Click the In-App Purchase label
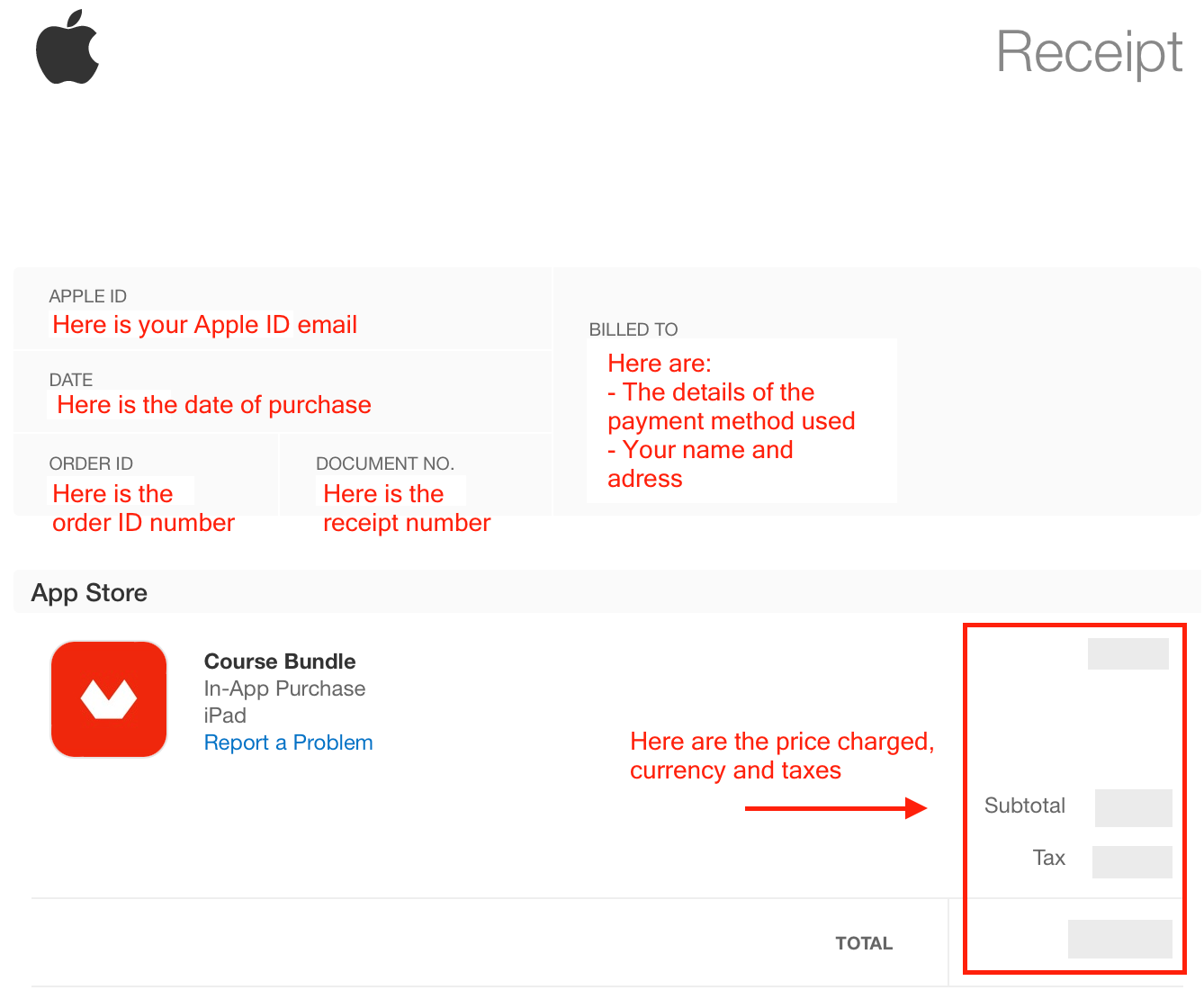Image resolution: width=1204 pixels, height=999 pixels. click(284, 688)
